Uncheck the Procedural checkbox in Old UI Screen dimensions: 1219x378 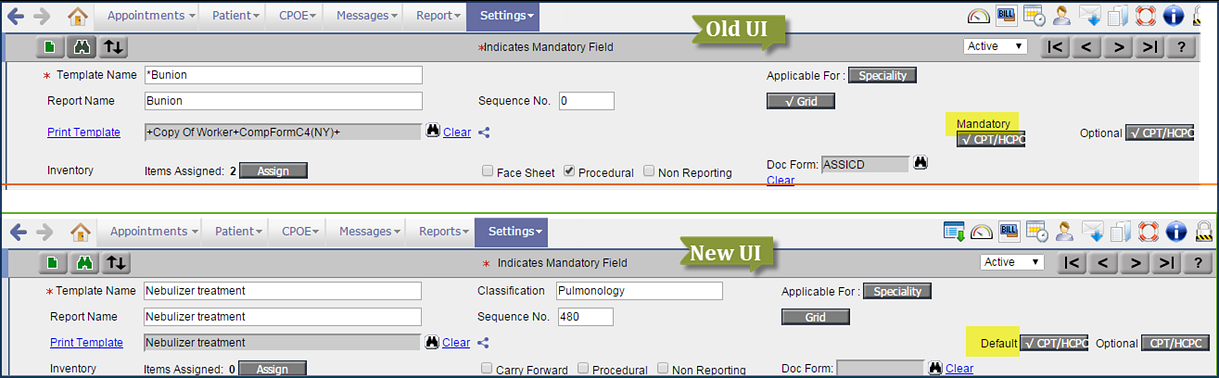tap(568, 172)
